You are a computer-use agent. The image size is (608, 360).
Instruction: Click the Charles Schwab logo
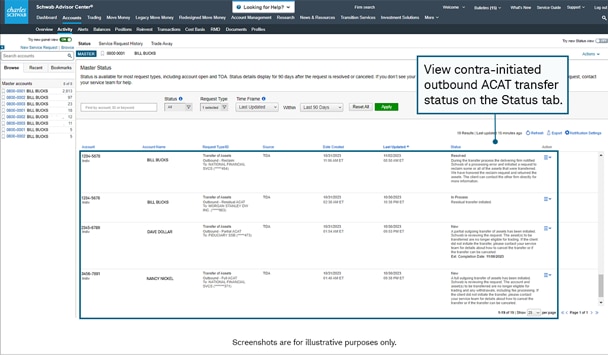tap(16, 12)
